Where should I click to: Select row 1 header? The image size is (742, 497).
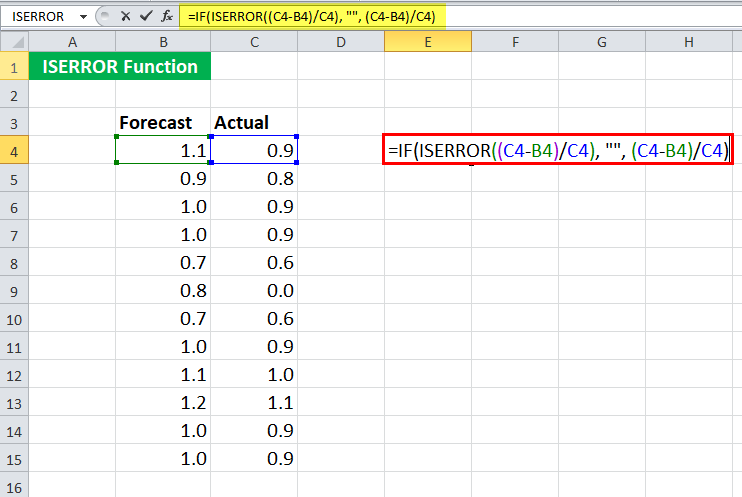pos(14,67)
